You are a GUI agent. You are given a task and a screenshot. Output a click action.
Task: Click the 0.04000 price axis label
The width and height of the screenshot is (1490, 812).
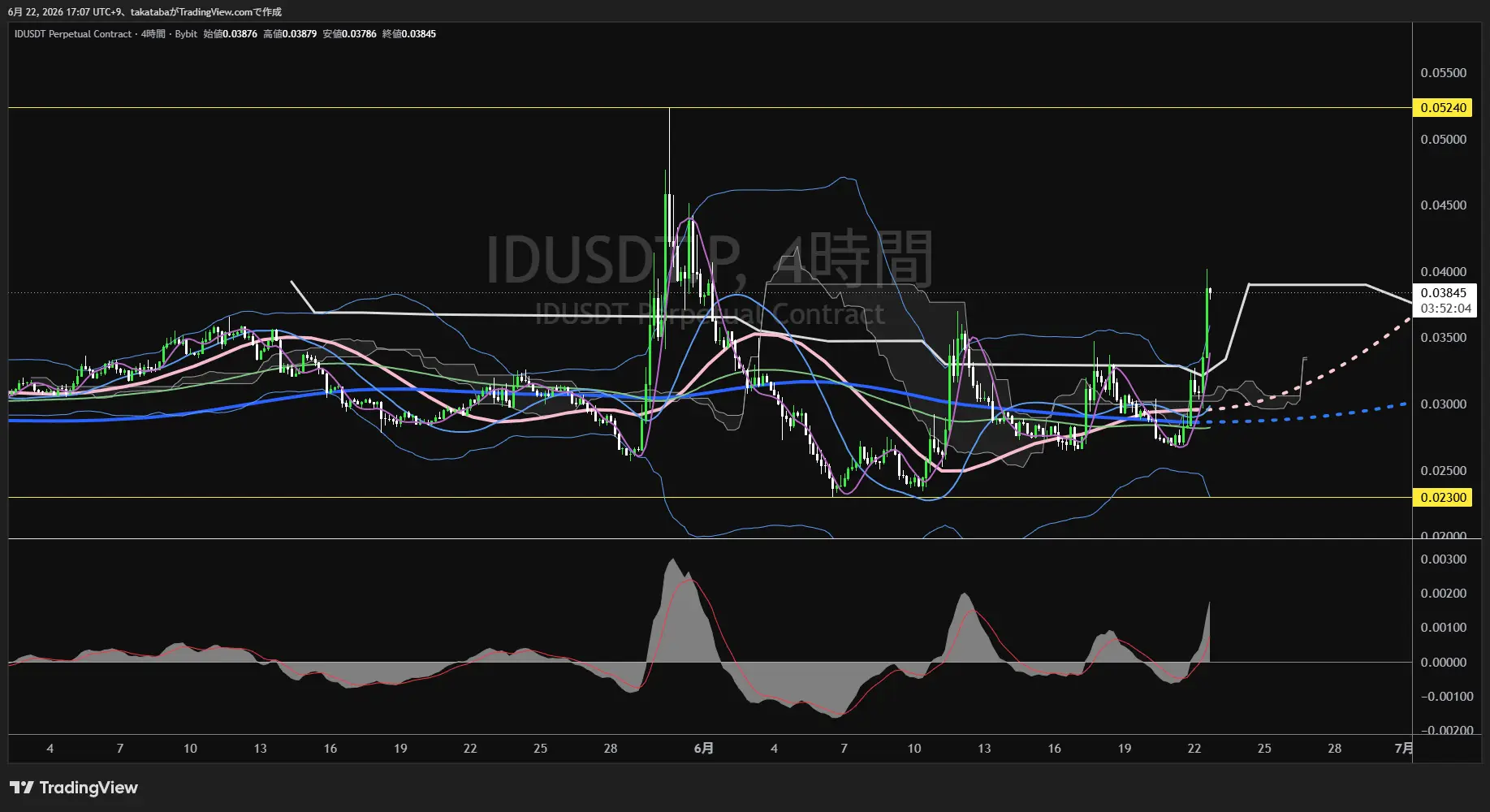(1443, 272)
